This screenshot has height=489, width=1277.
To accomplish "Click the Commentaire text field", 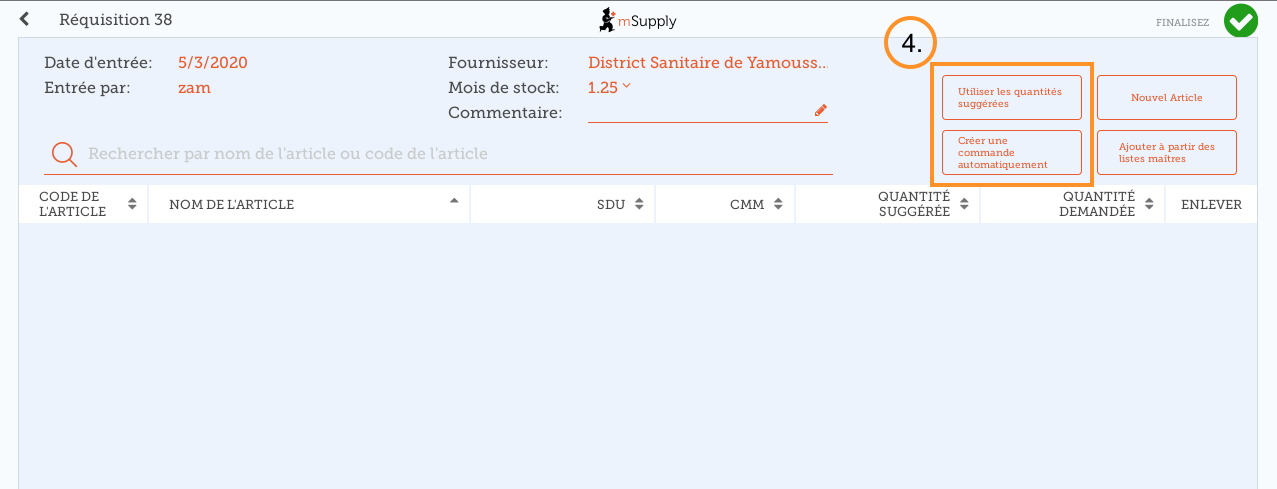I will point(700,111).
